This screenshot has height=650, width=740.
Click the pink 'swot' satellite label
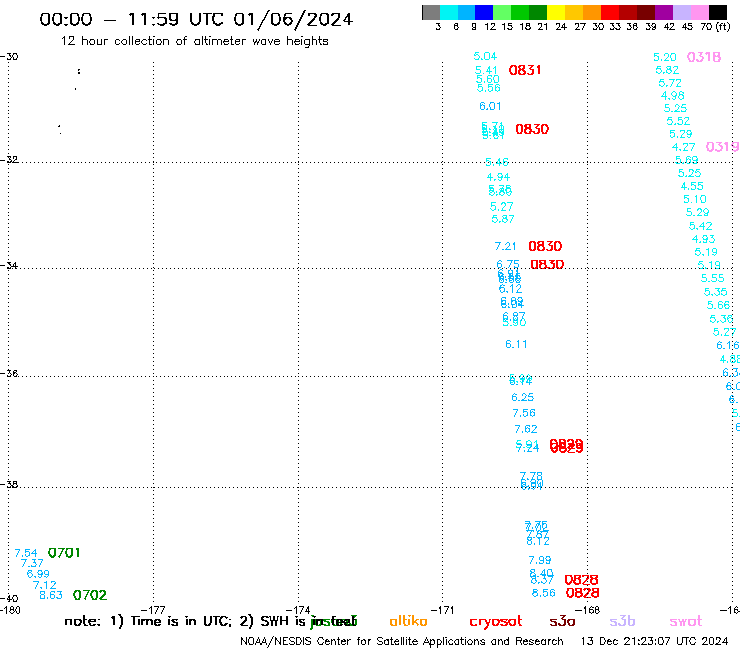(x=686, y=622)
